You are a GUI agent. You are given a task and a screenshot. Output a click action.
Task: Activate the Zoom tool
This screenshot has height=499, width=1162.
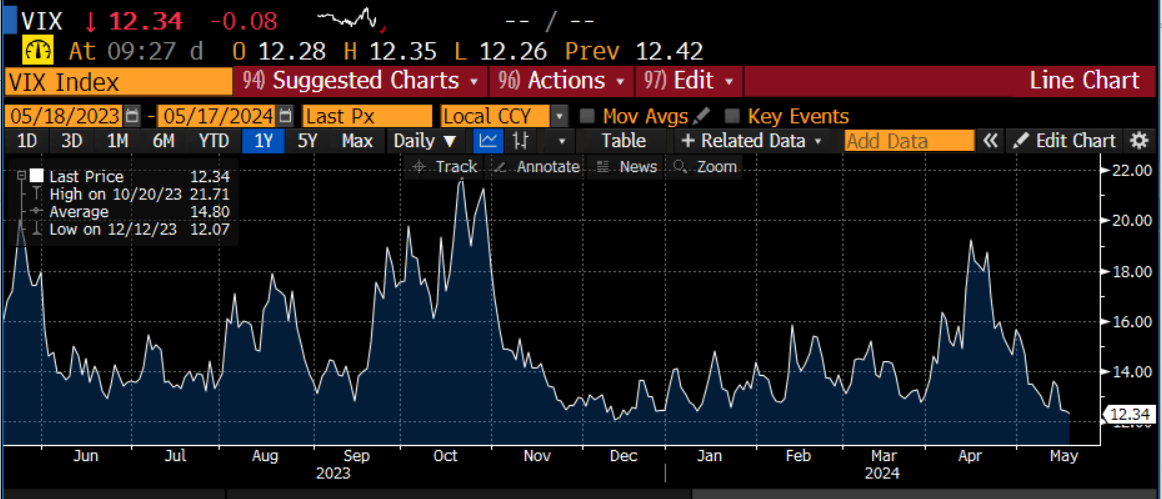pos(706,167)
